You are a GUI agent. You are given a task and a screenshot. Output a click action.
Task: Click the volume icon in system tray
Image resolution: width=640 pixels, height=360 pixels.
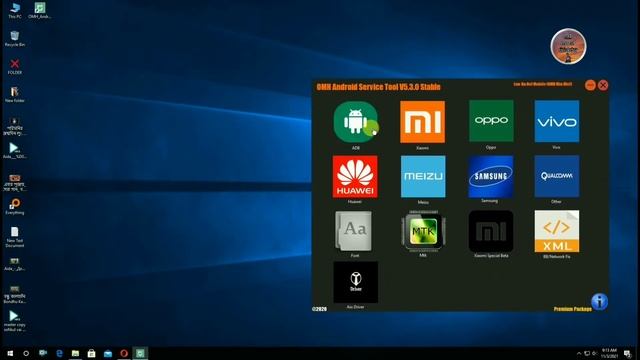pyautogui.click(x=595, y=353)
